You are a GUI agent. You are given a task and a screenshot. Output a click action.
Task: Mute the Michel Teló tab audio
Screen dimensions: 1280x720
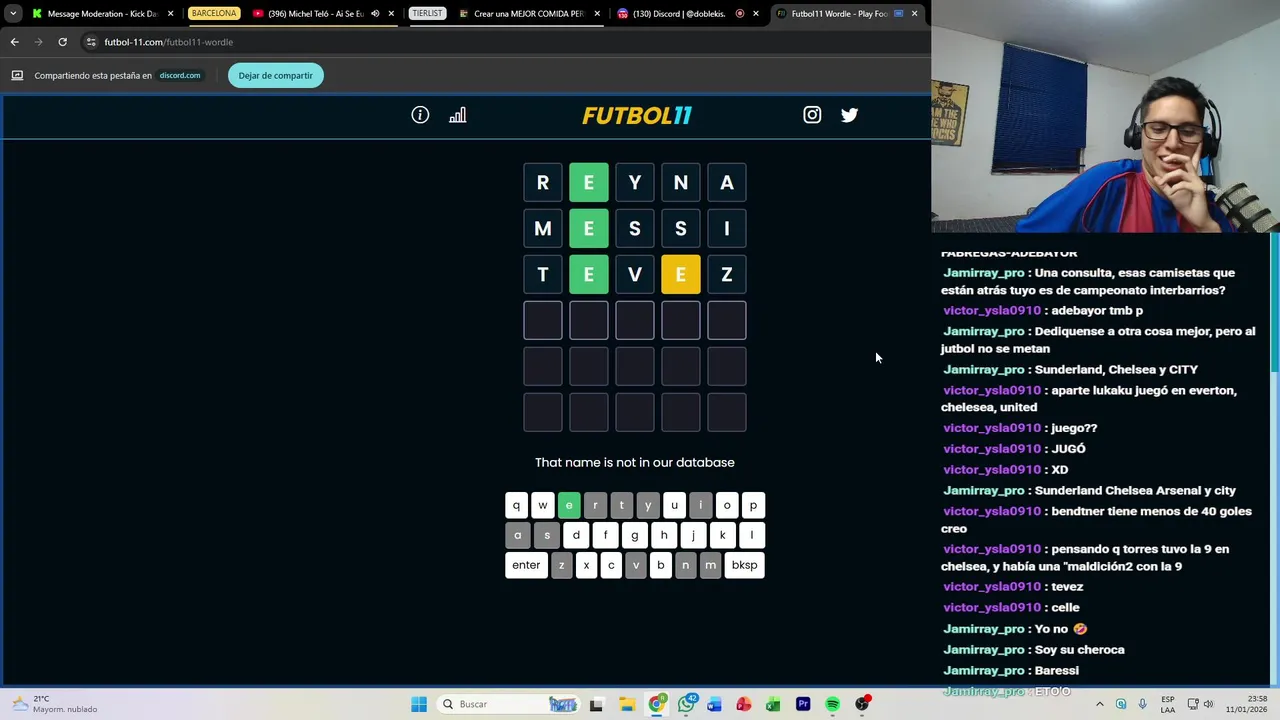pos(375,14)
